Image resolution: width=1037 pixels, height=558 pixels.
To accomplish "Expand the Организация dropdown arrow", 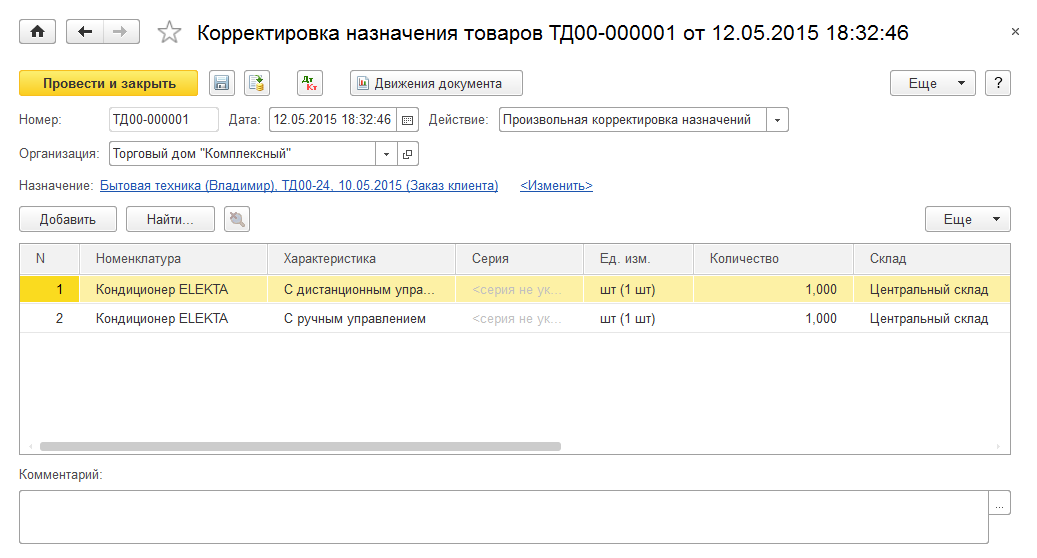I will point(387,154).
